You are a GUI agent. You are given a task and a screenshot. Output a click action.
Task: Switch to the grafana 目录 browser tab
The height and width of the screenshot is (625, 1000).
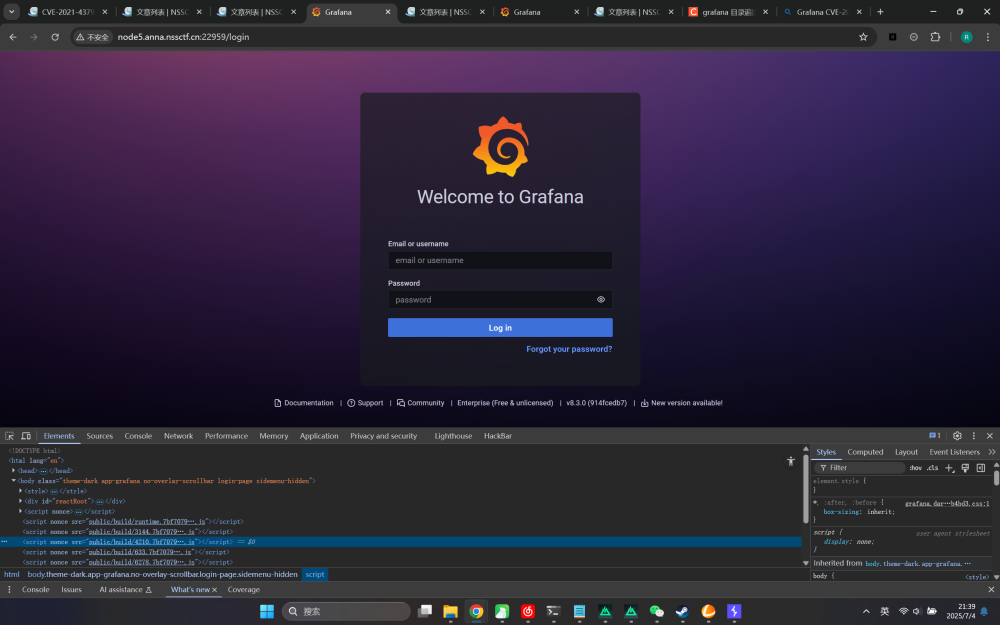pos(728,12)
